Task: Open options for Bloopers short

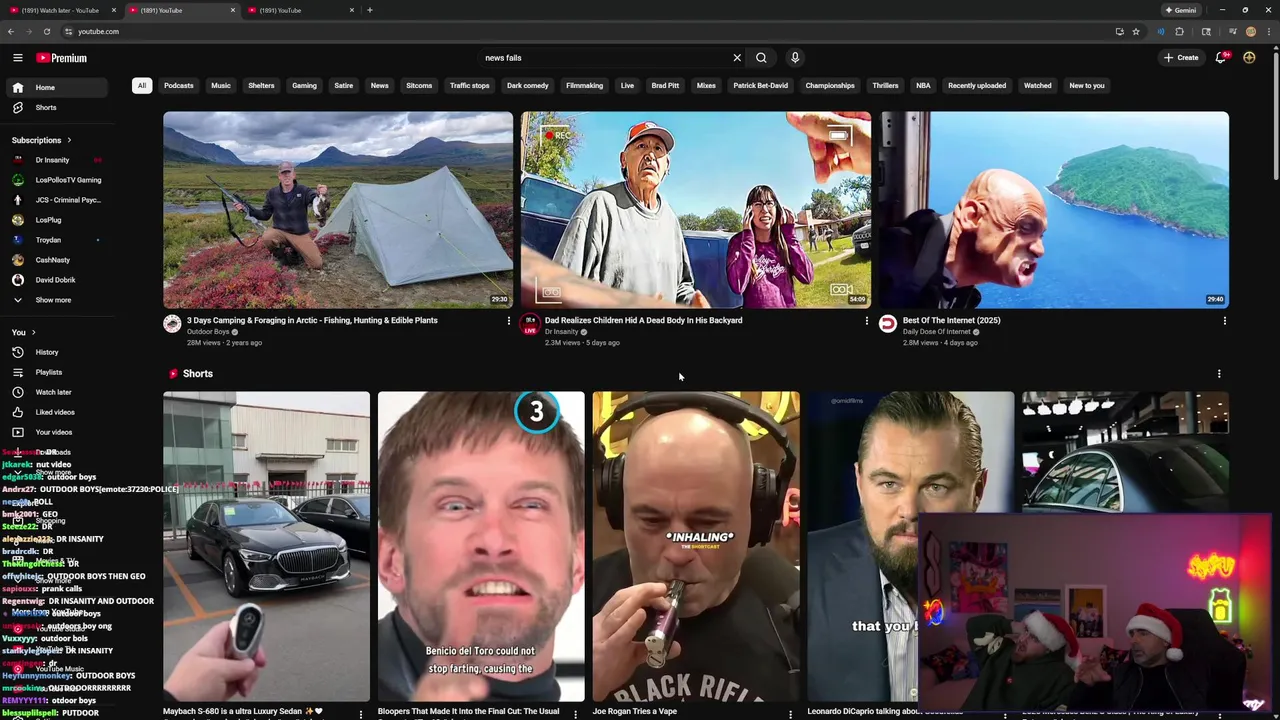Action: [575, 714]
